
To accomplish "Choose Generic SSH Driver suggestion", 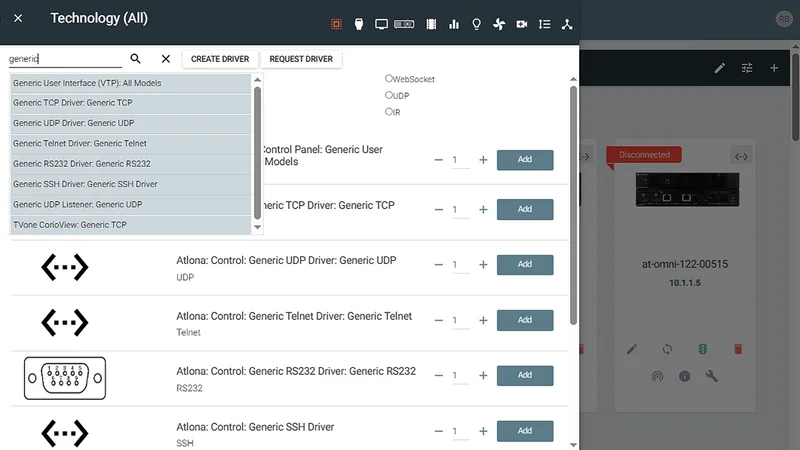I will (x=131, y=185).
